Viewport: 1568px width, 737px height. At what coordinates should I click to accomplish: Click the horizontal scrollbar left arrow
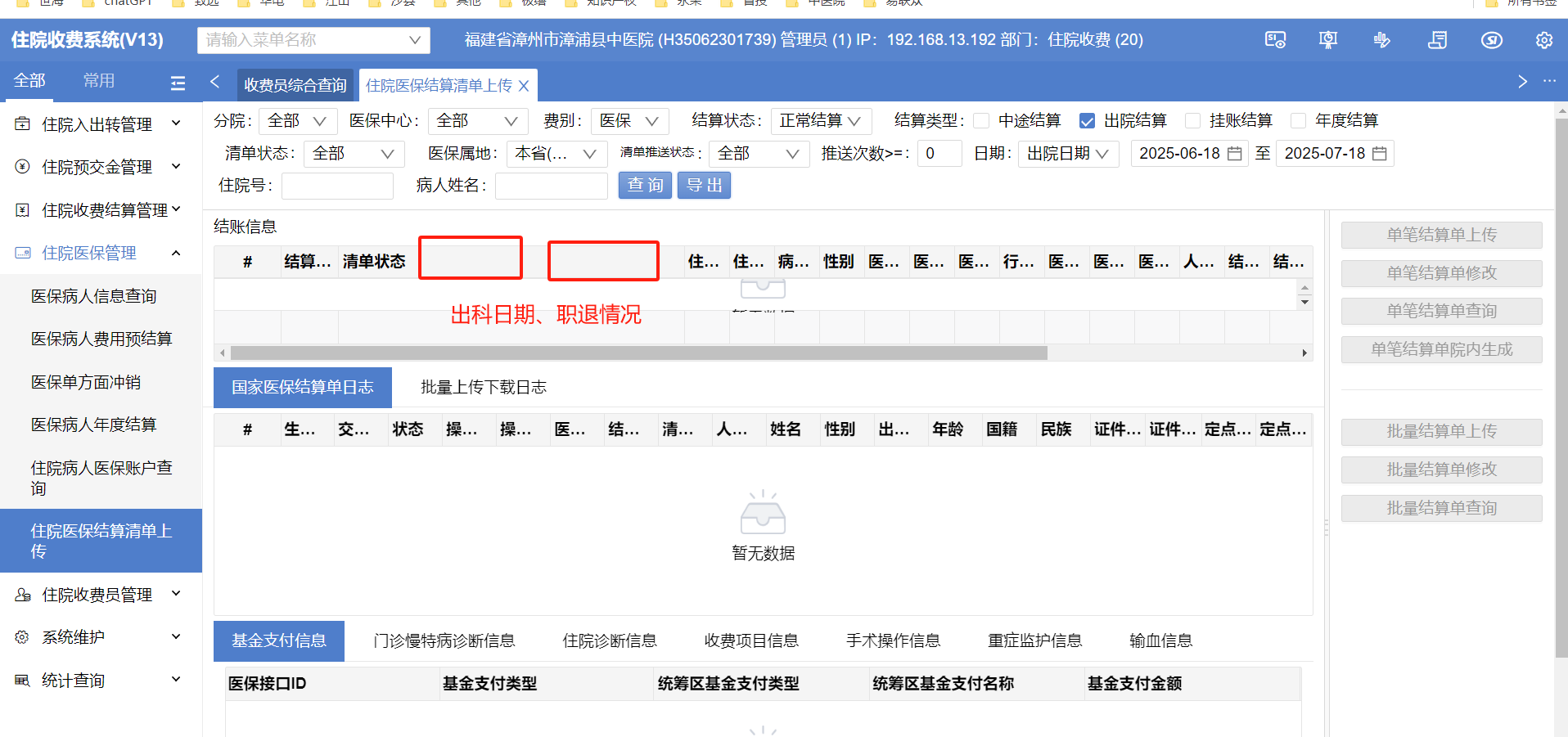tap(223, 353)
